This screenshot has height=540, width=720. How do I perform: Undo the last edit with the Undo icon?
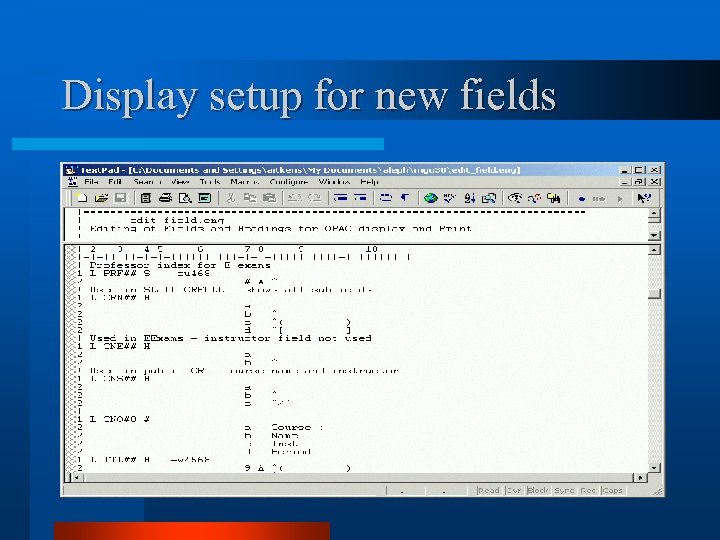tap(294, 198)
